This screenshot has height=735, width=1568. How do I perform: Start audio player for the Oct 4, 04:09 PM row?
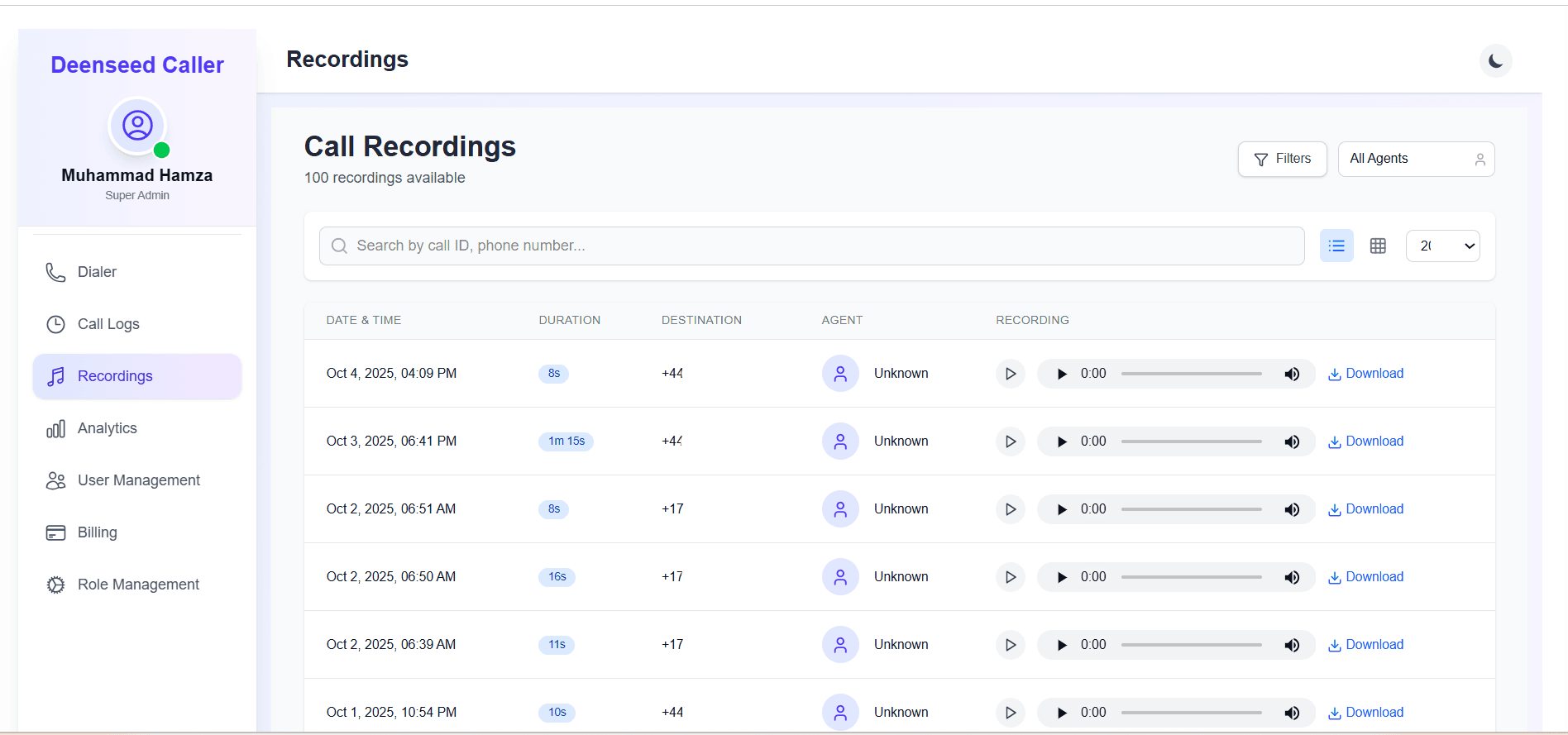coord(1062,374)
